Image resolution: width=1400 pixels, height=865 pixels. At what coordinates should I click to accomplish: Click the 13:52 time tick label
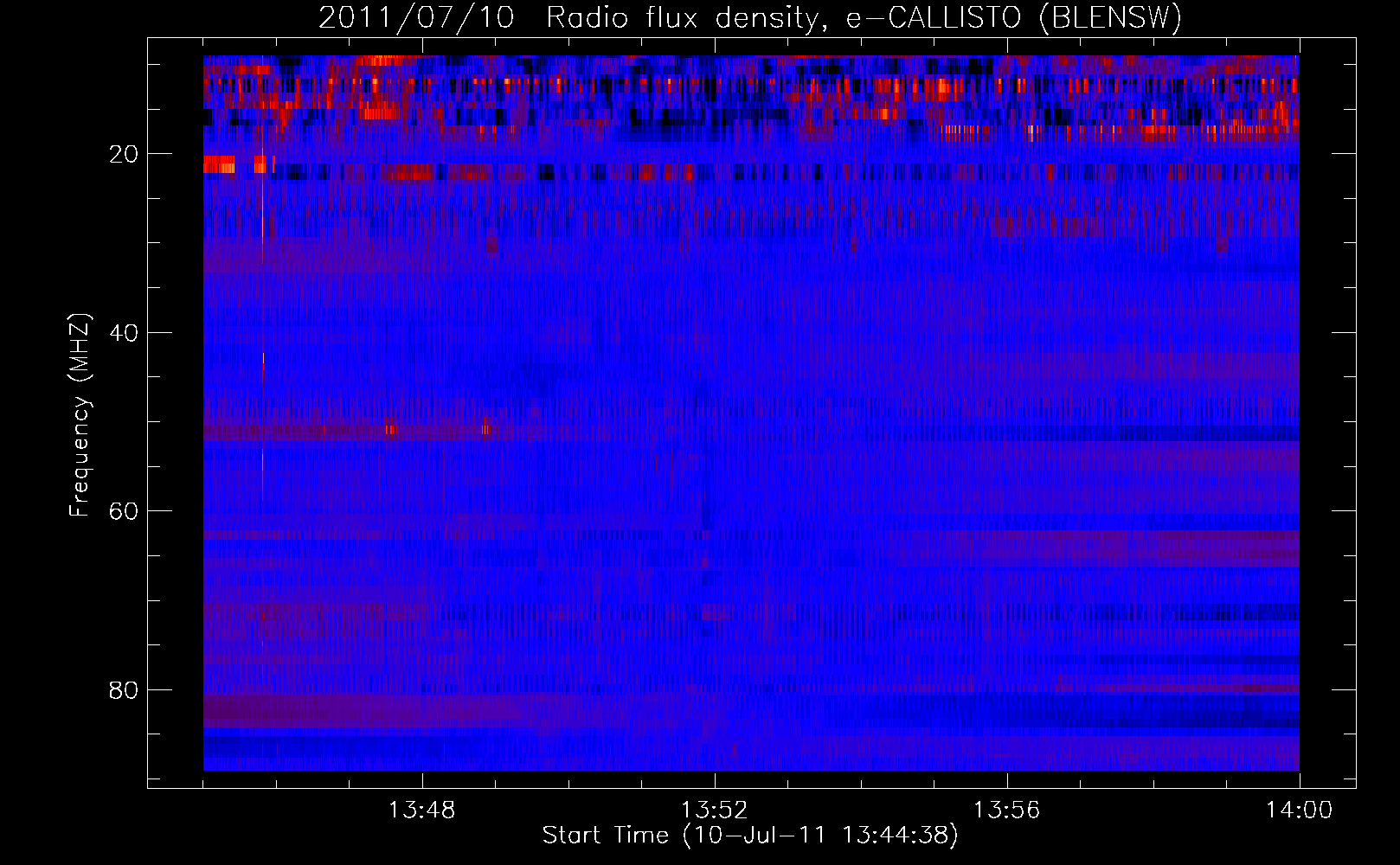point(714,811)
